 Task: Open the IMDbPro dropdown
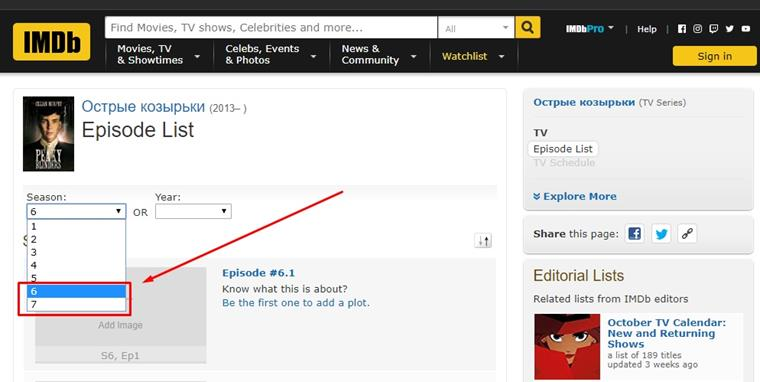point(589,29)
